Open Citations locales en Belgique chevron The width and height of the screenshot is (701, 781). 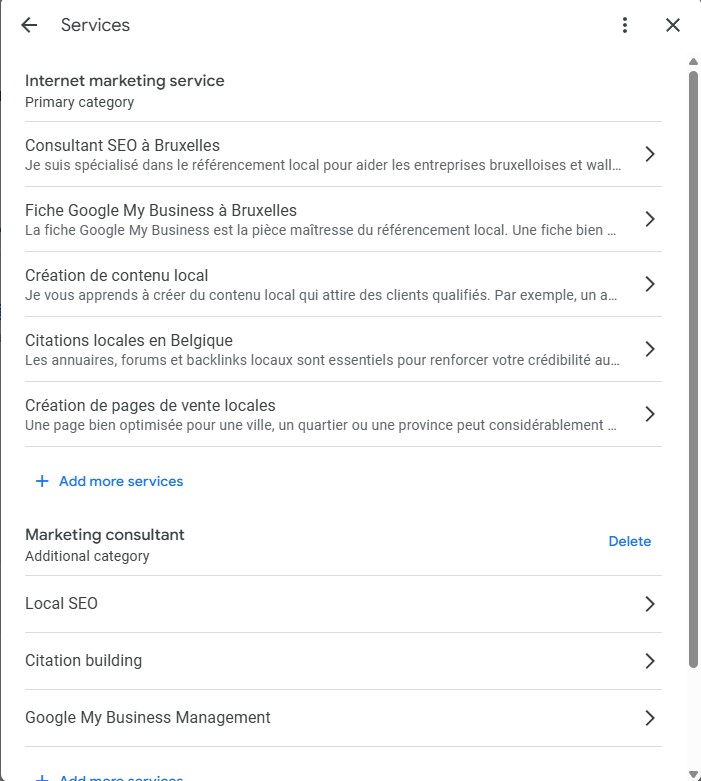point(650,349)
